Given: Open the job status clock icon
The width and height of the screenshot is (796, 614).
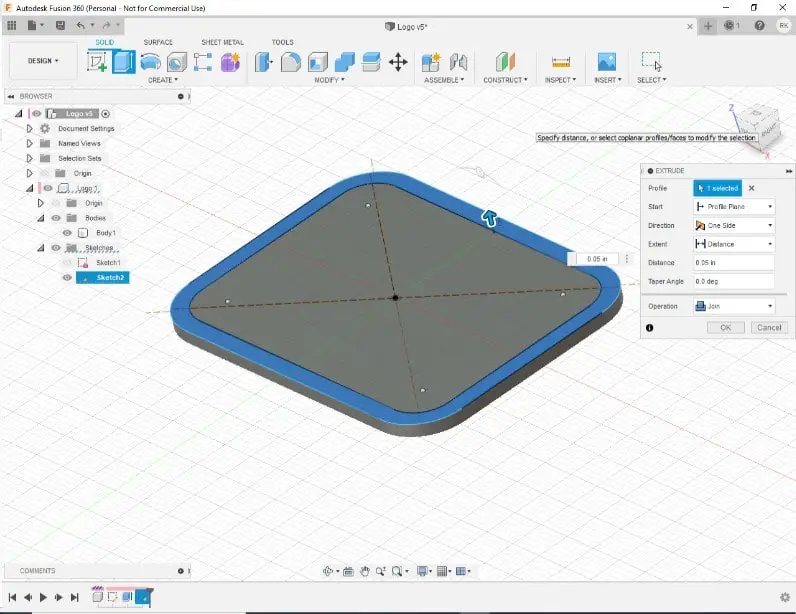Looking at the screenshot, I should 731,25.
